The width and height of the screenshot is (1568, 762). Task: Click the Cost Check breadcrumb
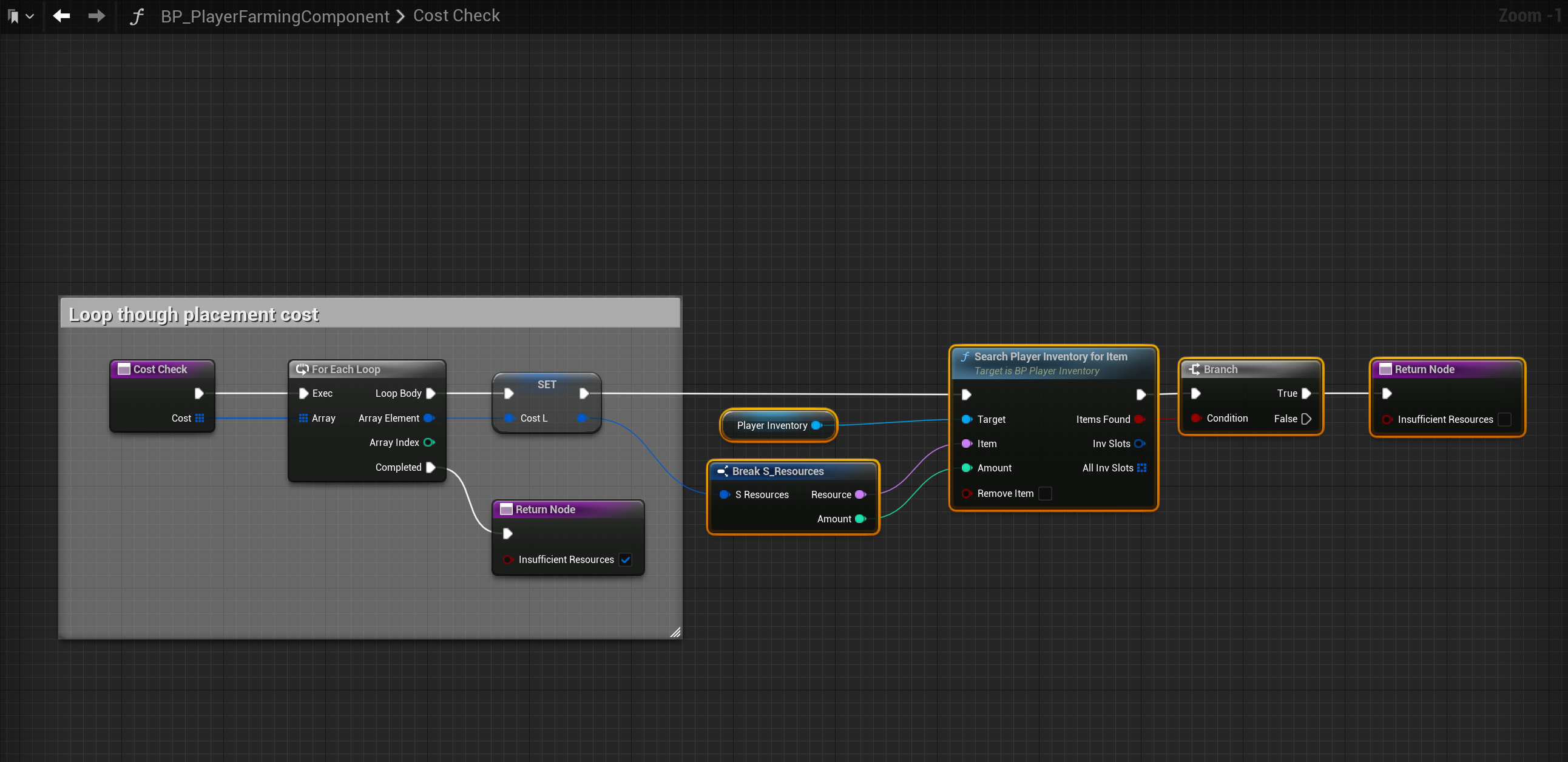456,16
